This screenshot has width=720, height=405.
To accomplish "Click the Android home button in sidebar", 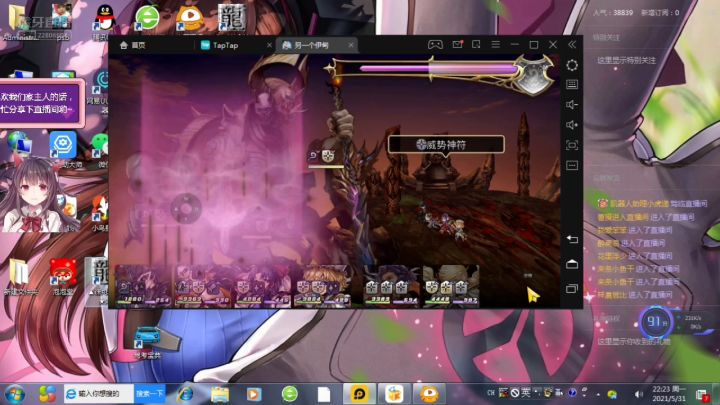I will (x=572, y=264).
